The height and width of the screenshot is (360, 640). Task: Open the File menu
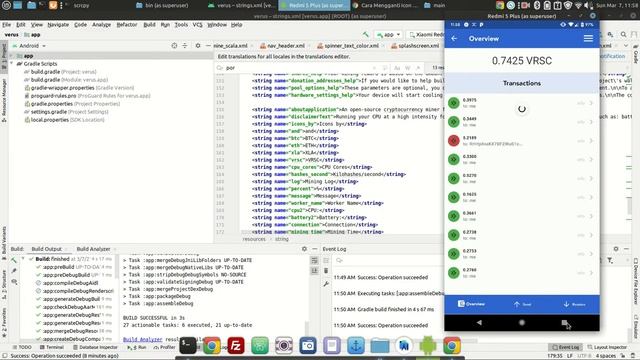click(x=7, y=24)
